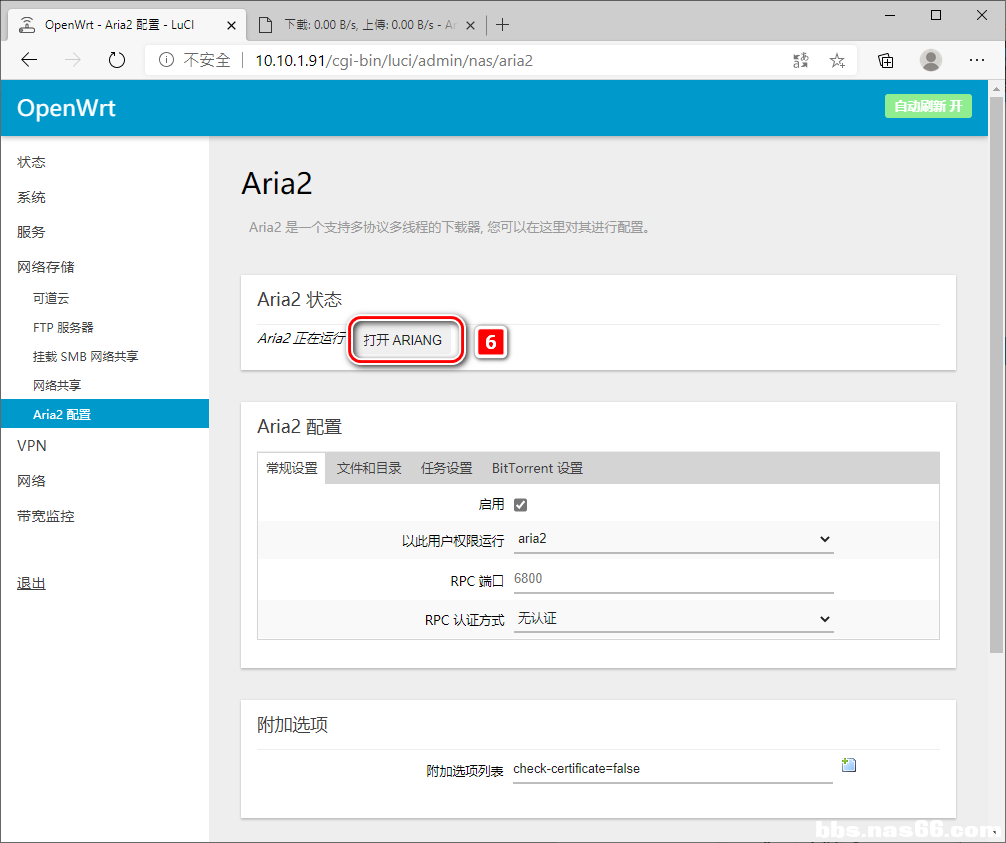Click the scrollbar up arrow
This screenshot has width=1006, height=843.
coord(996,89)
